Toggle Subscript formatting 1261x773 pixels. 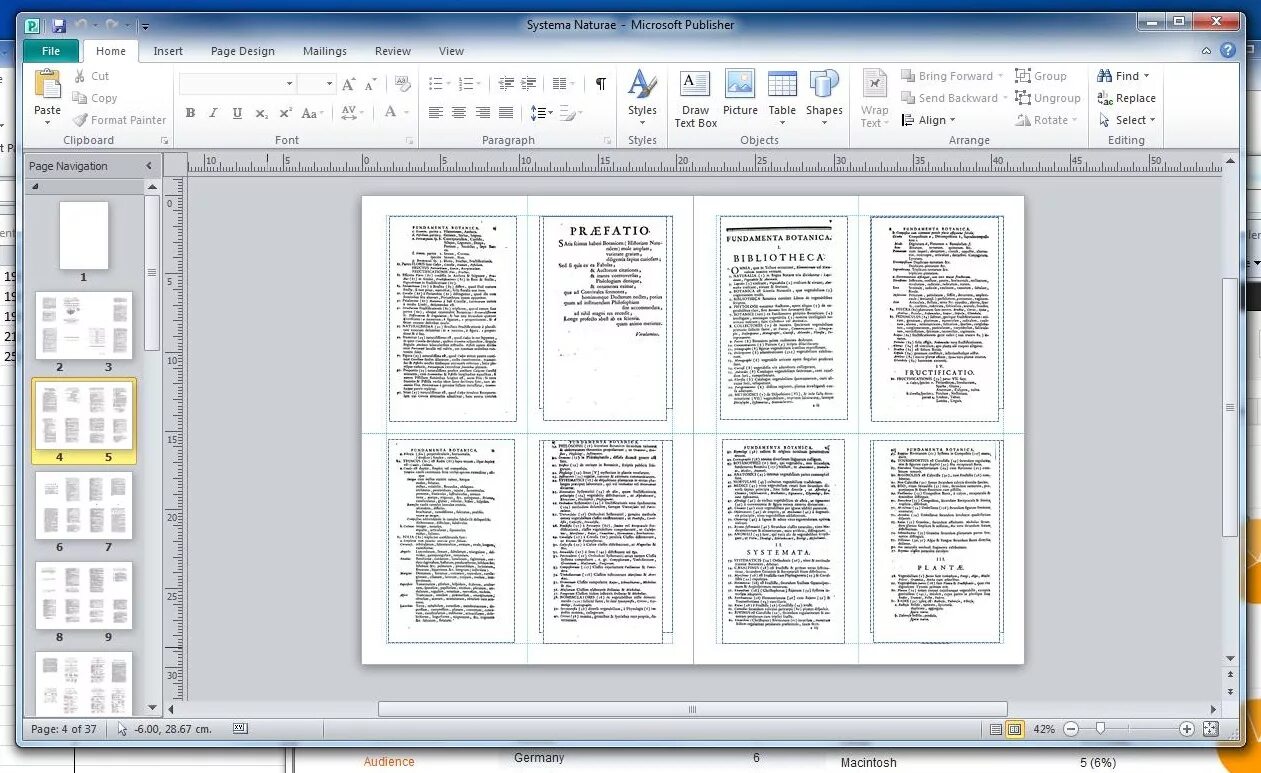pyautogui.click(x=261, y=114)
